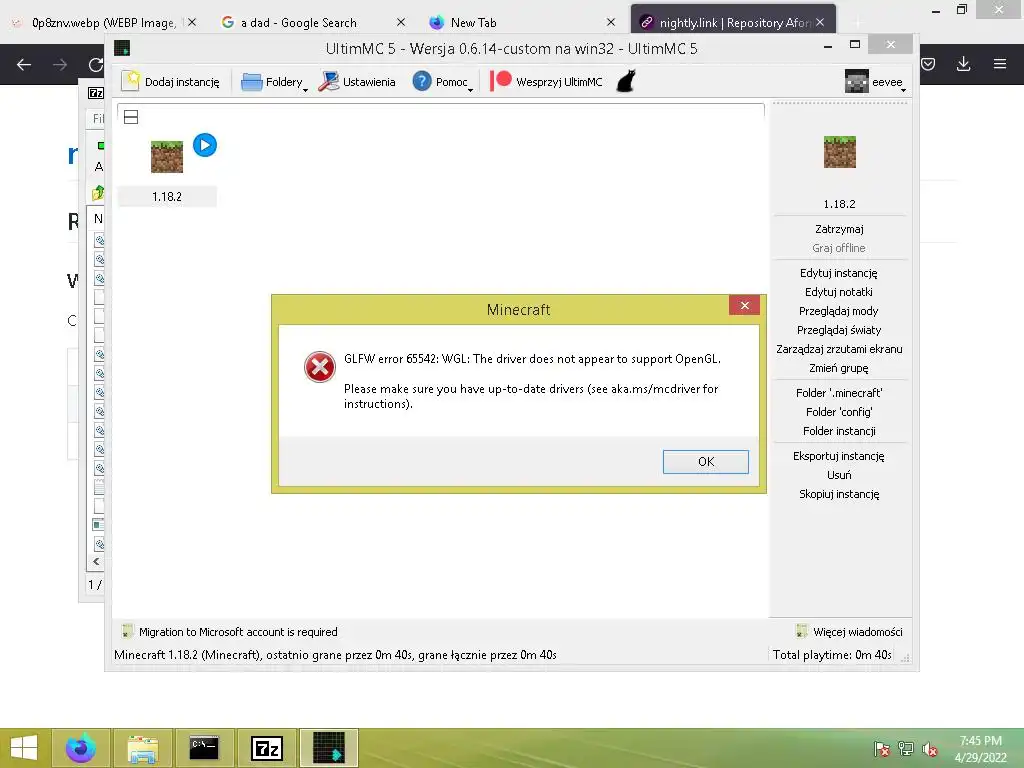Screen dimensions: 1024x768
Task: Open the Firefox hamburger menu
Action: click(1000, 64)
